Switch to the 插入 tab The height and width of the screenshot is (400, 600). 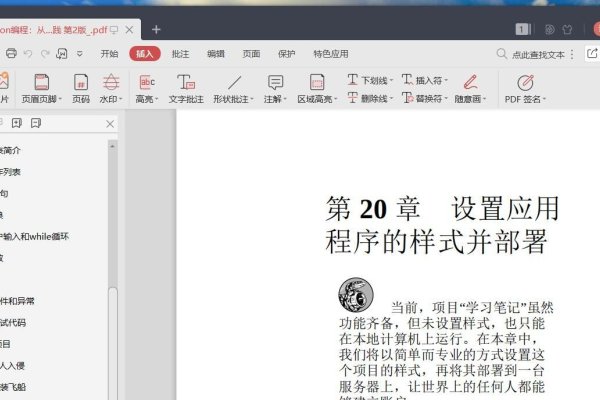click(145, 54)
